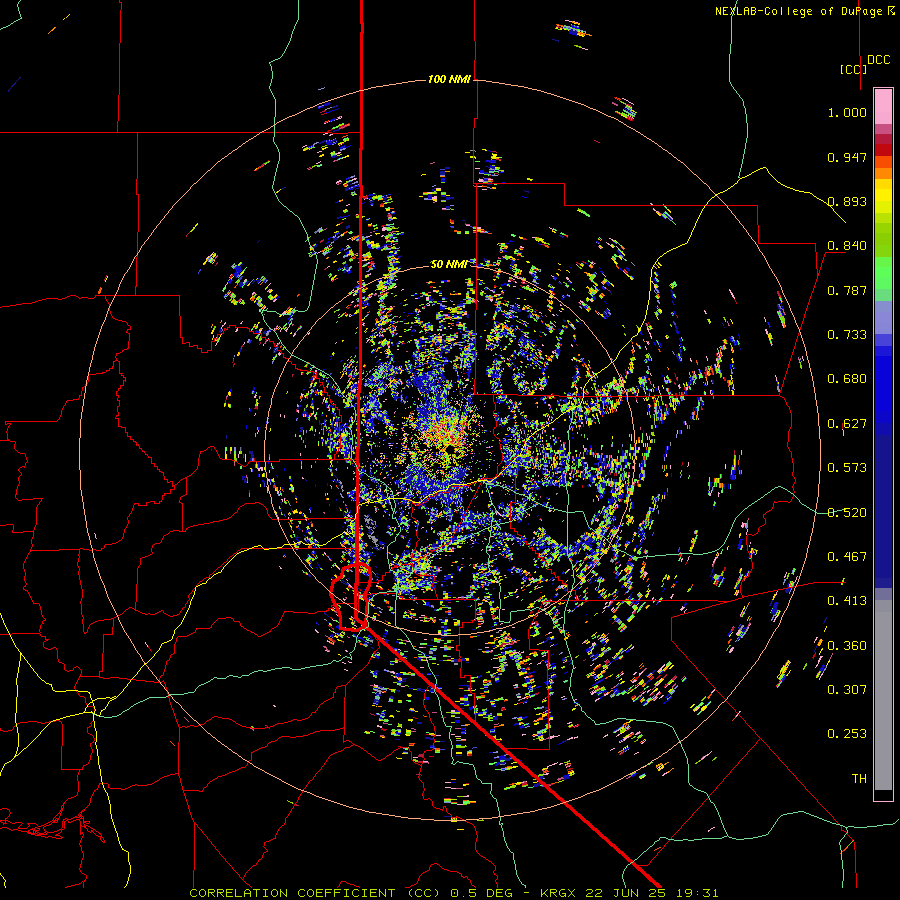Select the 0.307 legend value

(x=847, y=690)
